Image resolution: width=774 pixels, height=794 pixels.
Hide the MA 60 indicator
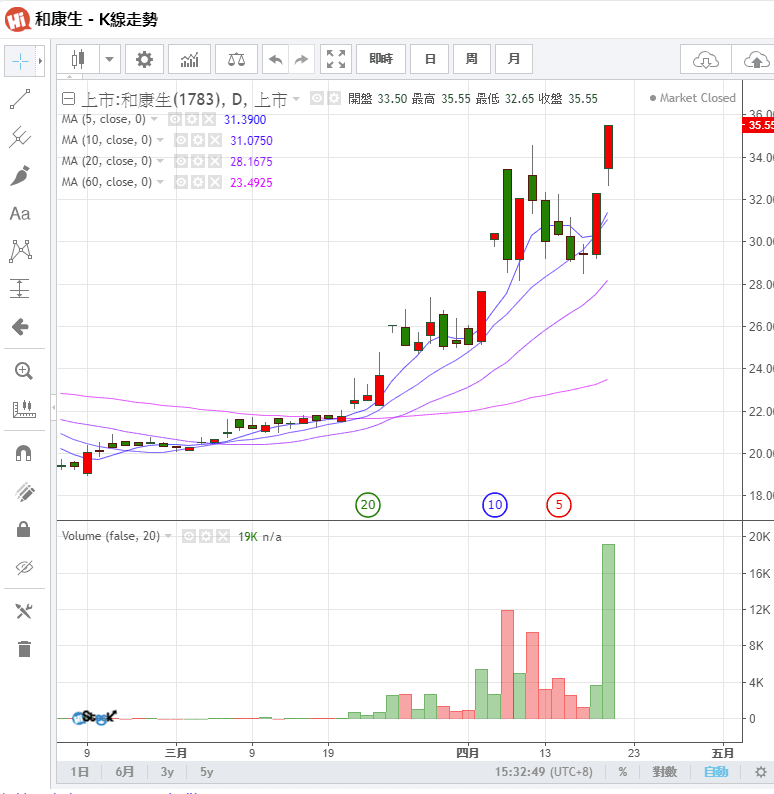pyautogui.click(x=181, y=182)
